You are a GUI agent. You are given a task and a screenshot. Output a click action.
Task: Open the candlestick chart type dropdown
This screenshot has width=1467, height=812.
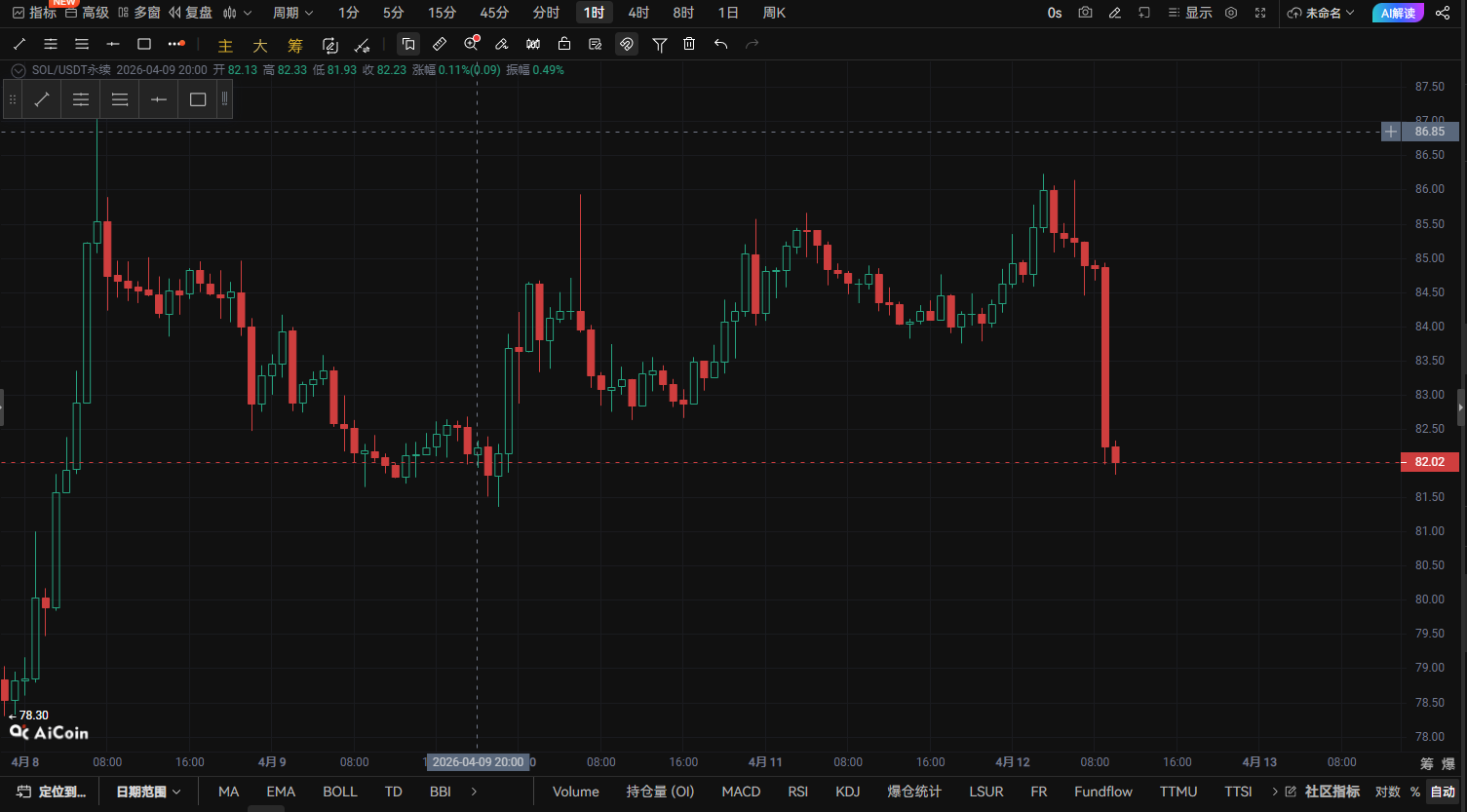click(x=237, y=13)
